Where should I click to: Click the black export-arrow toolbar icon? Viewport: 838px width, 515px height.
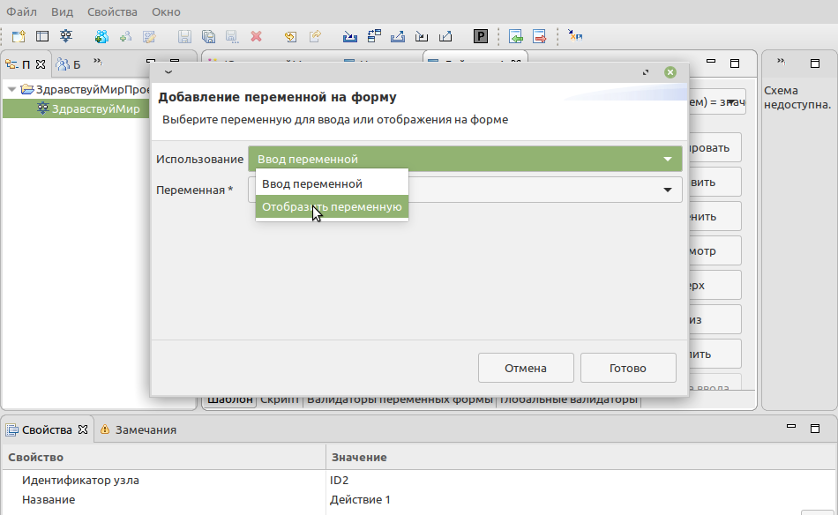(x=445, y=36)
